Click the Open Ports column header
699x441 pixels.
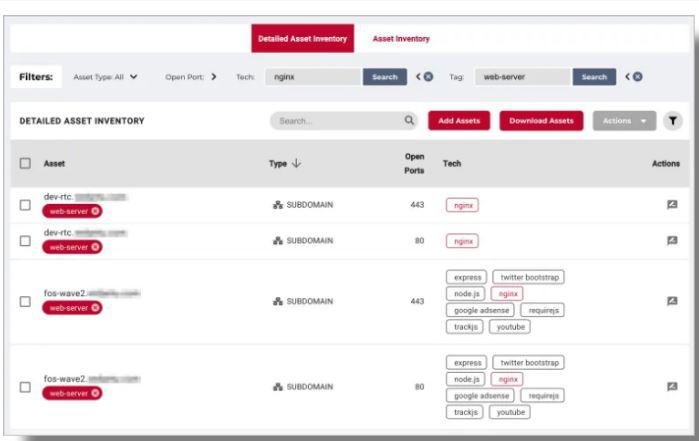pyautogui.click(x=414, y=163)
